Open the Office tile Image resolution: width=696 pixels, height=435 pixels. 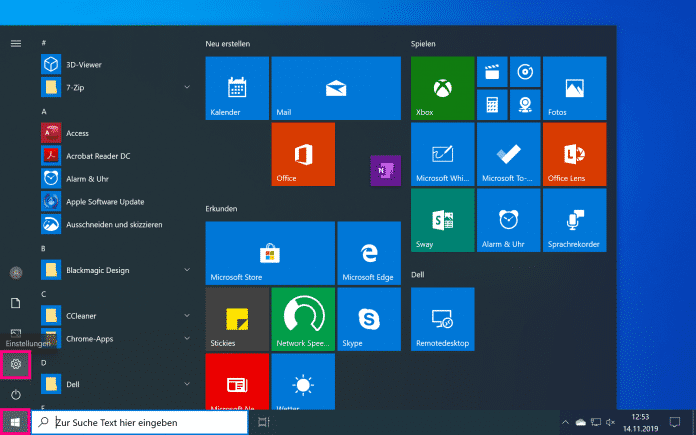[303, 154]
